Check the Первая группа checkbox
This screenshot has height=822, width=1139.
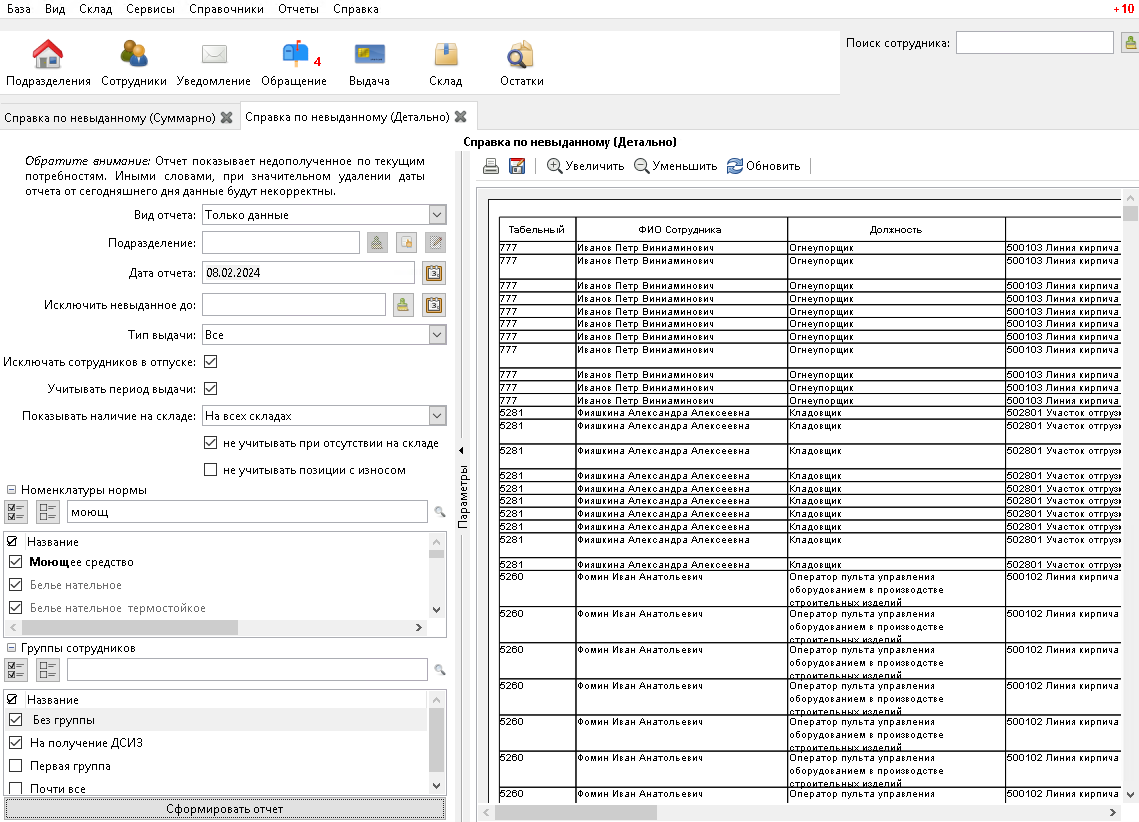point(15,765)
